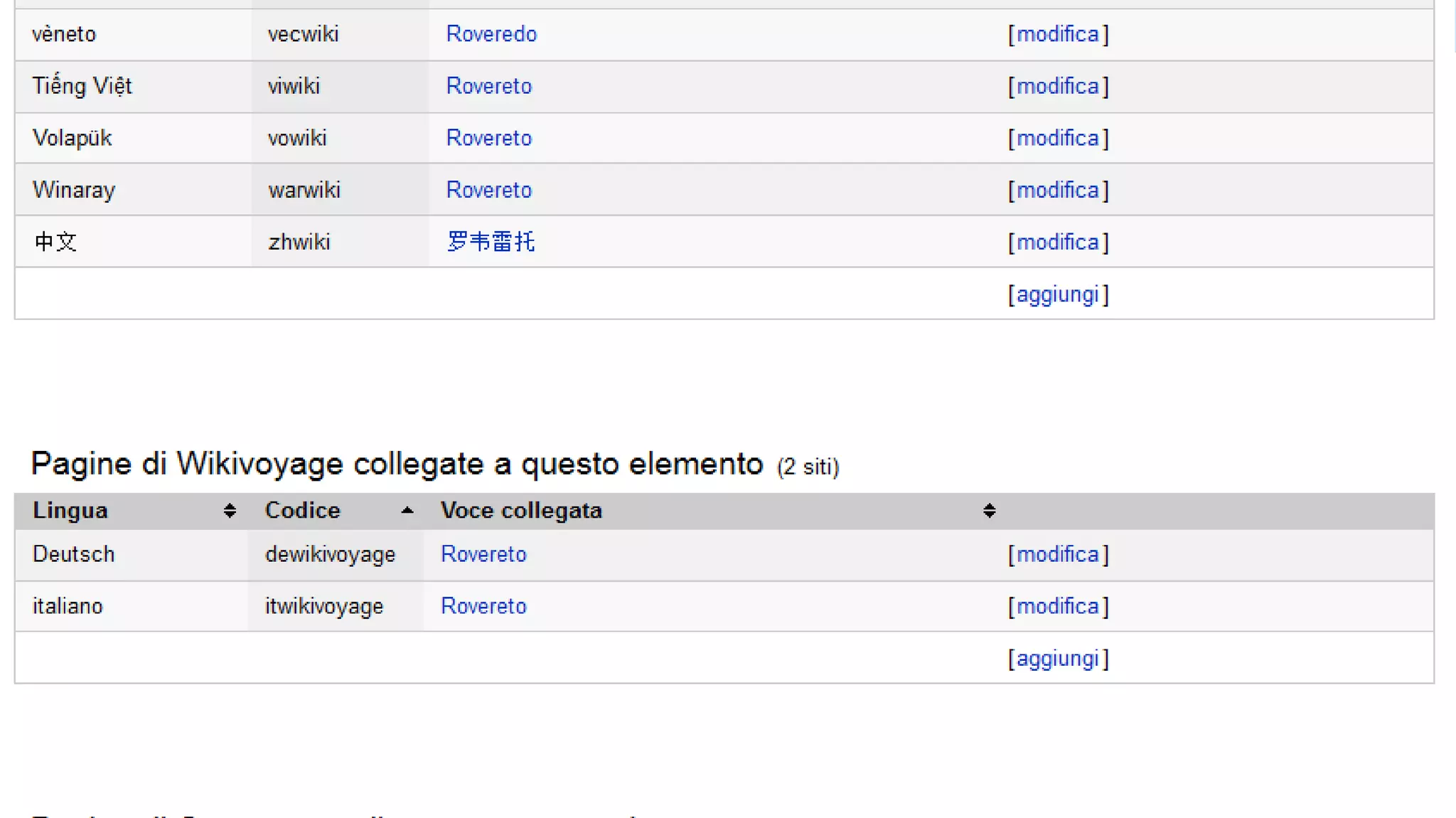This screenshot has height=818, width=1456.
Task: Add a new Wikivoyage link with aggiungi
Action: [x=1057, y=659]
